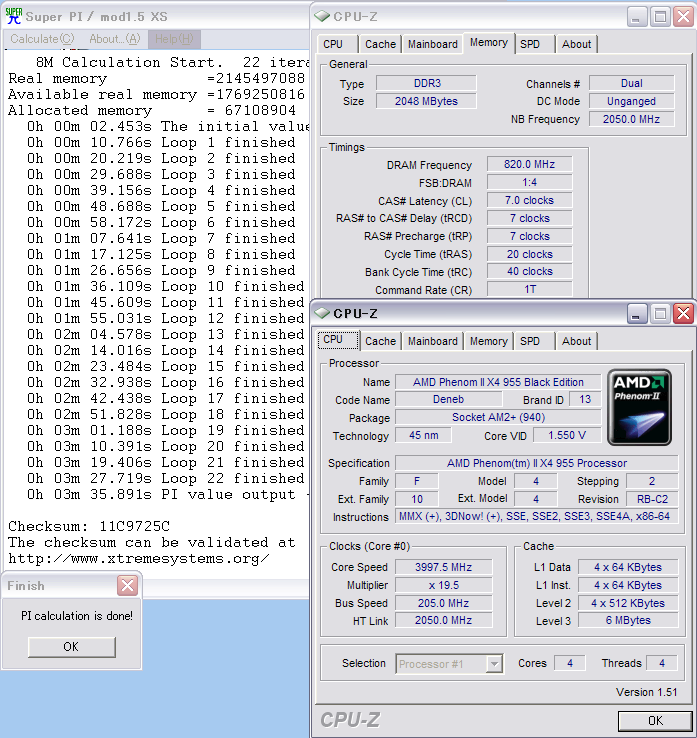Click the Core Speed 3997.5 MHz value

(x=443, y=567)
